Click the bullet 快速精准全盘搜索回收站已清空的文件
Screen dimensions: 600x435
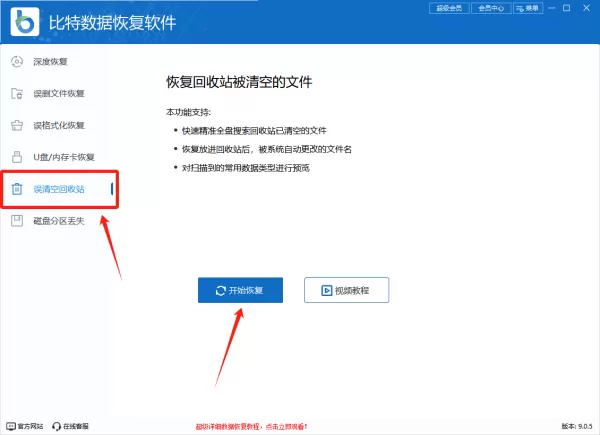pyautogui.click(x=254, y=131)
